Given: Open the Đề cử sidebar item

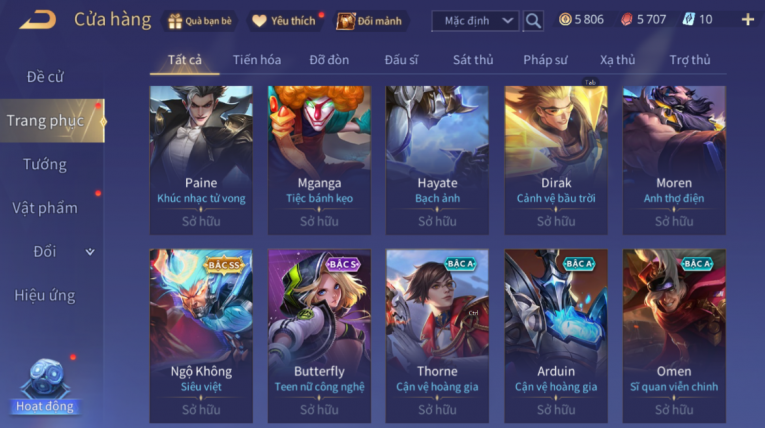Looking at the screenshot, I should (x=45, y=77).
